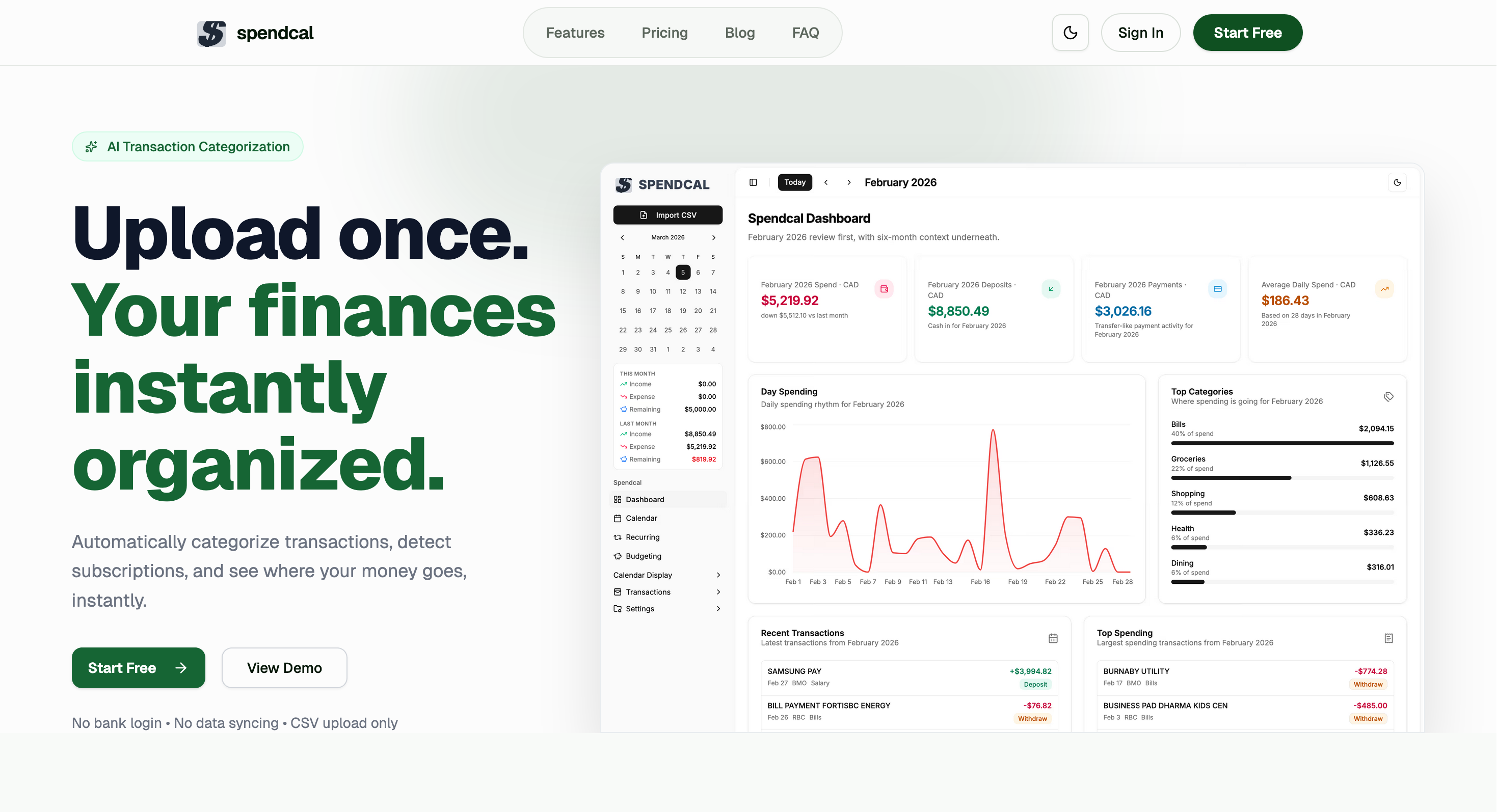Viewport: 1497px width, 812px height.
Task: Select Calendar in the sidebar
Action: coord(667,518)
